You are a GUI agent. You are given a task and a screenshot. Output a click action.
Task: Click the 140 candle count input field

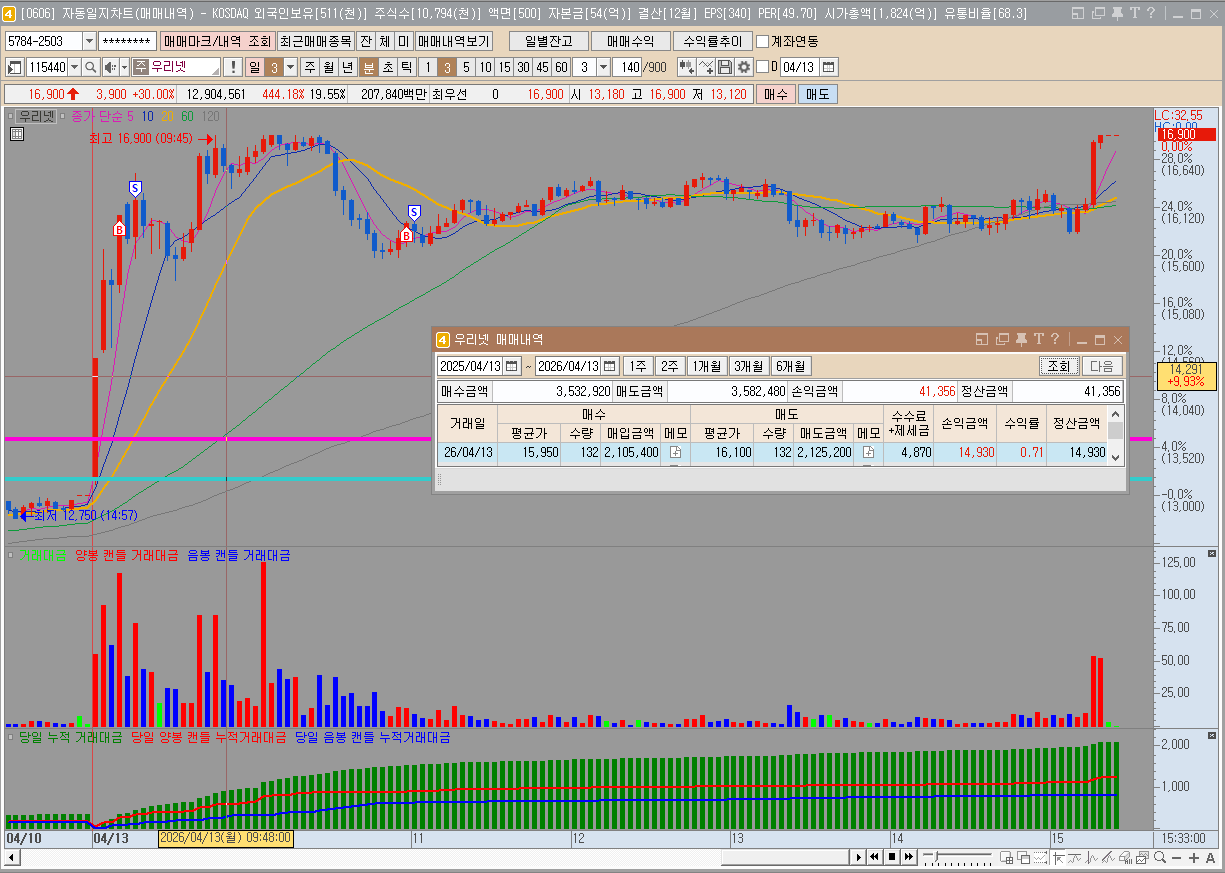pyautogui.click(x=627, y=67)
